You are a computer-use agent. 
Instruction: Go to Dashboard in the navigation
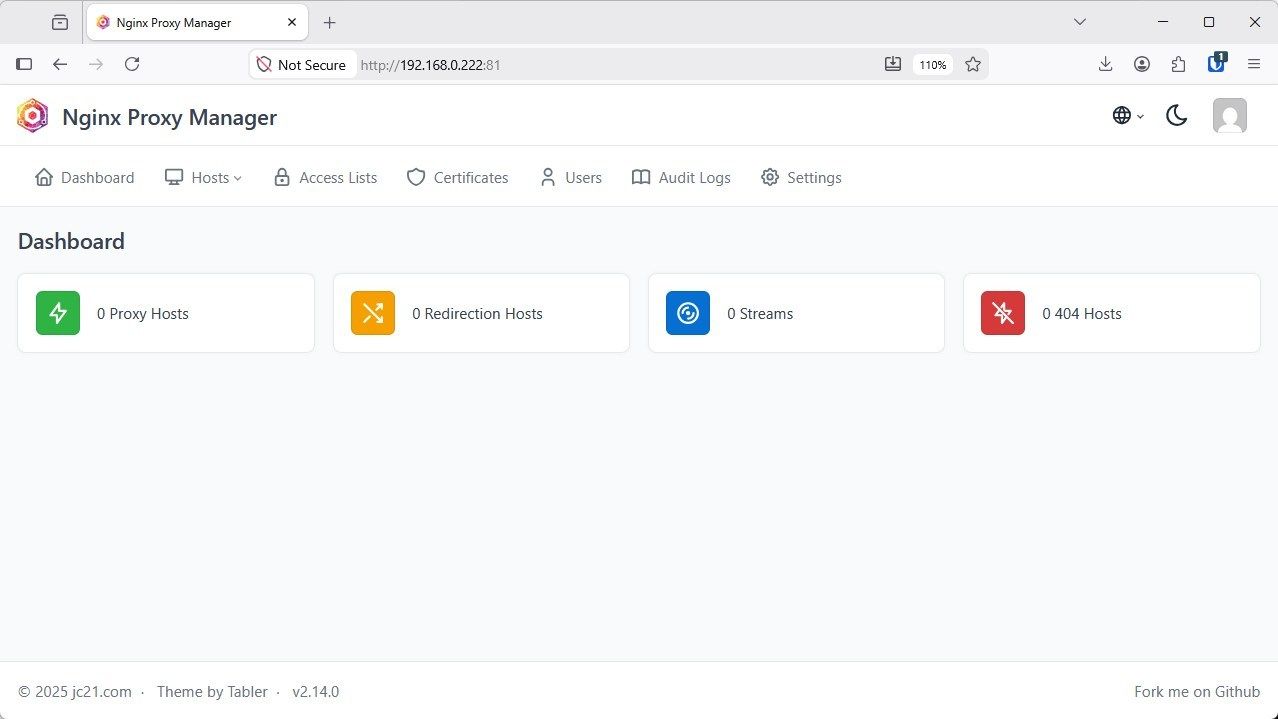[84, 177]
